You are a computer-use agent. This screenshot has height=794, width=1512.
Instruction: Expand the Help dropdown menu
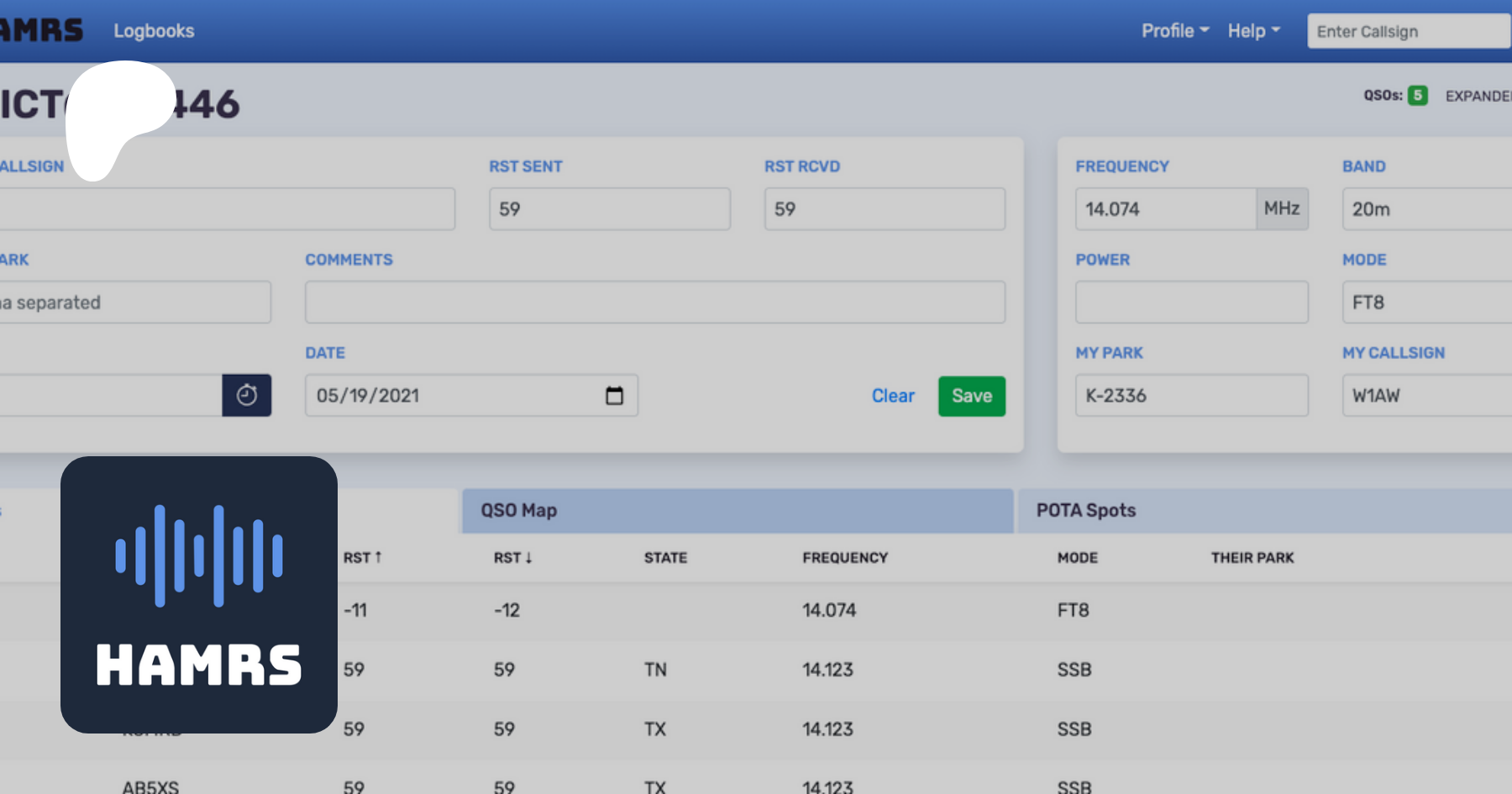[1253, 31]
